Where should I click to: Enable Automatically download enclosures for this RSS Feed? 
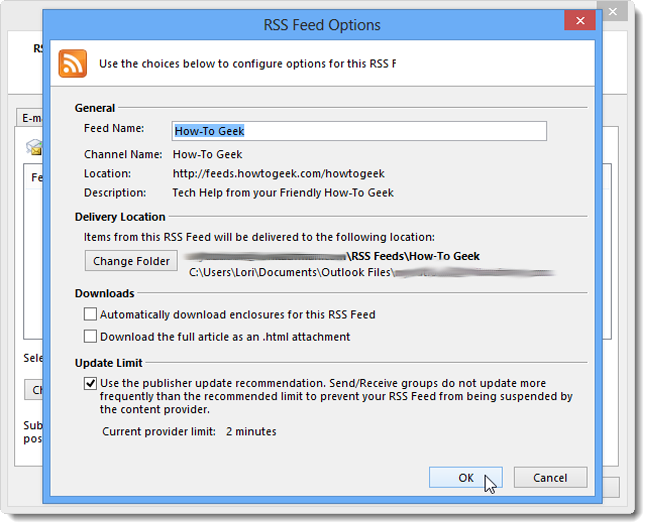tap(90, 314)
